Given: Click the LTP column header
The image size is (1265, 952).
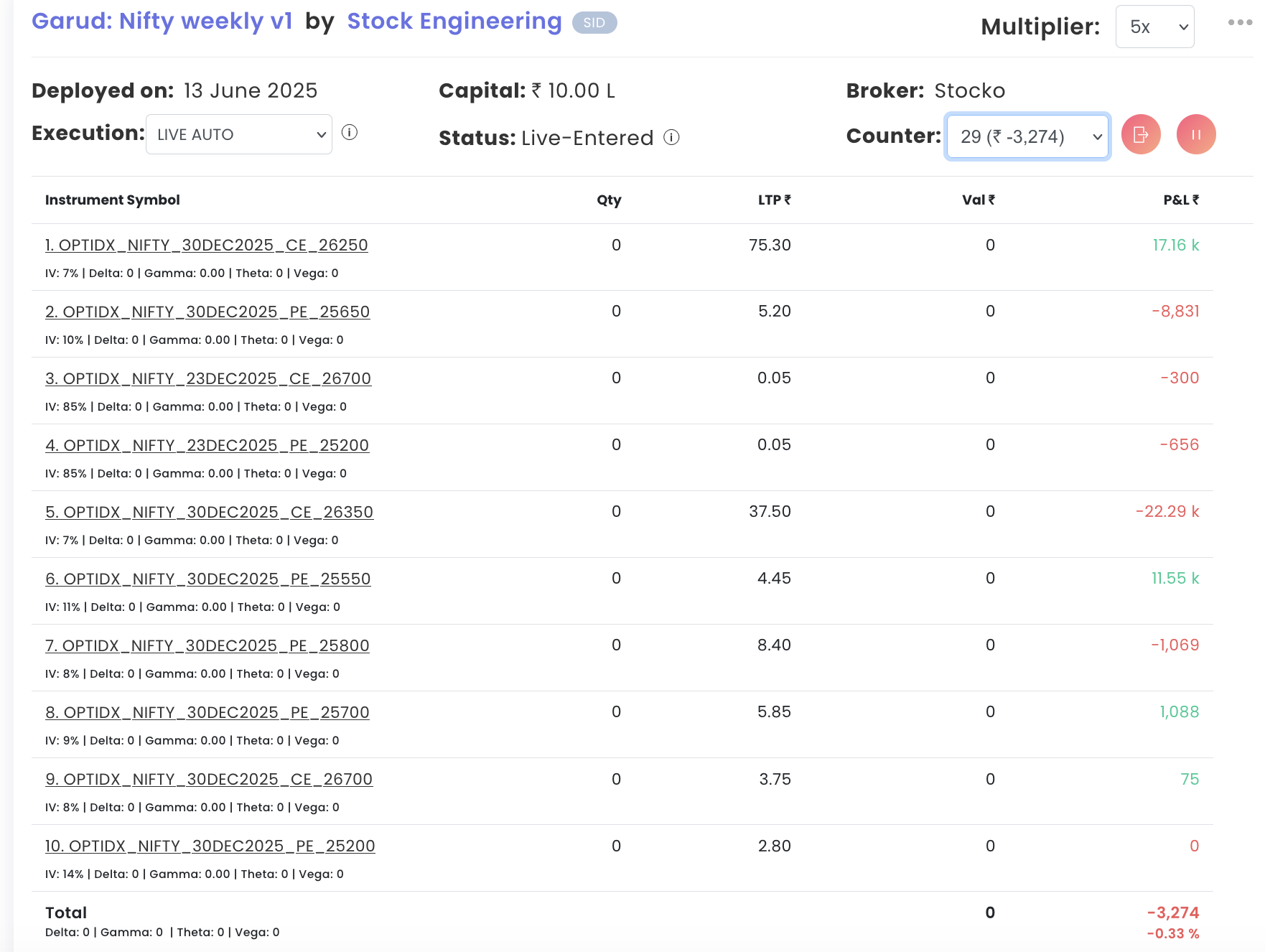Looking at the screenshot, I should click(x=773, y=200).
